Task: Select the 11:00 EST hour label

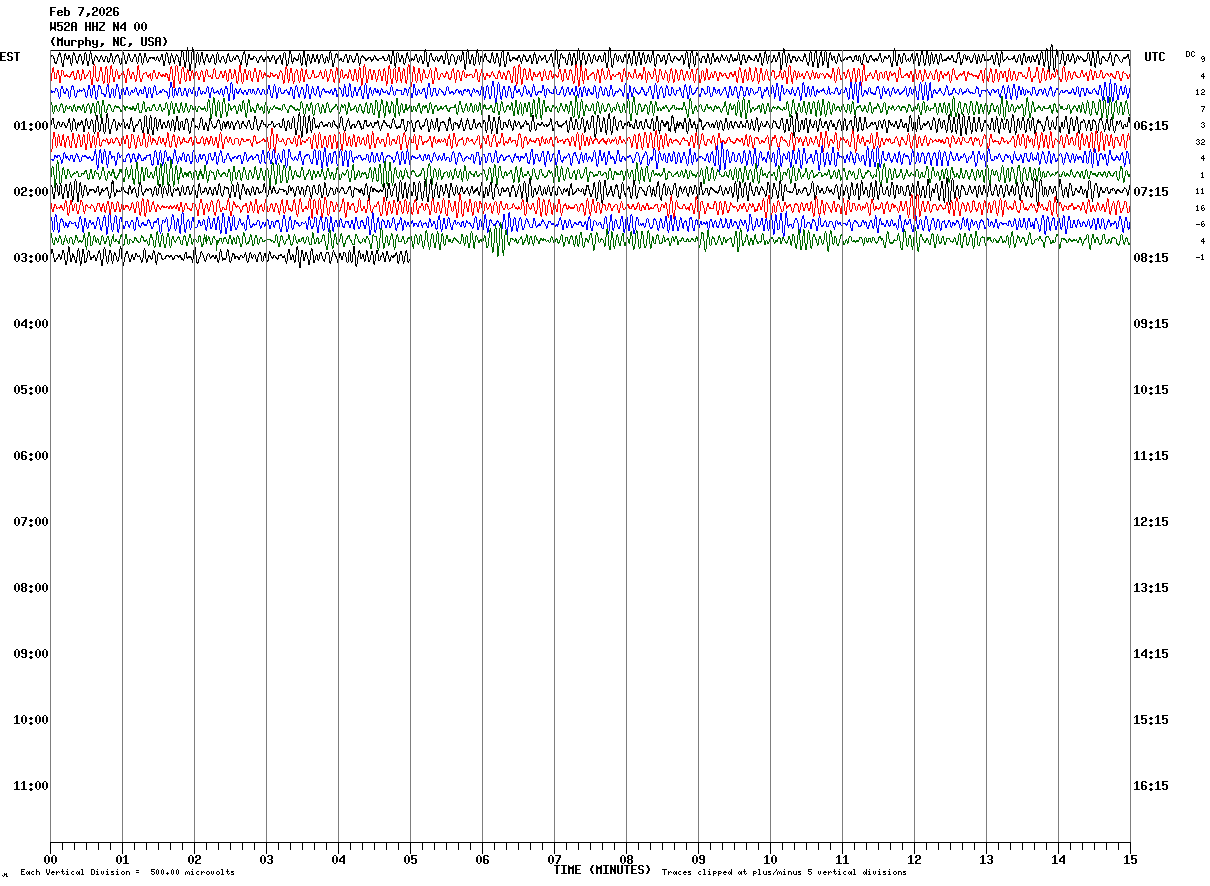Action: (31, 786)
